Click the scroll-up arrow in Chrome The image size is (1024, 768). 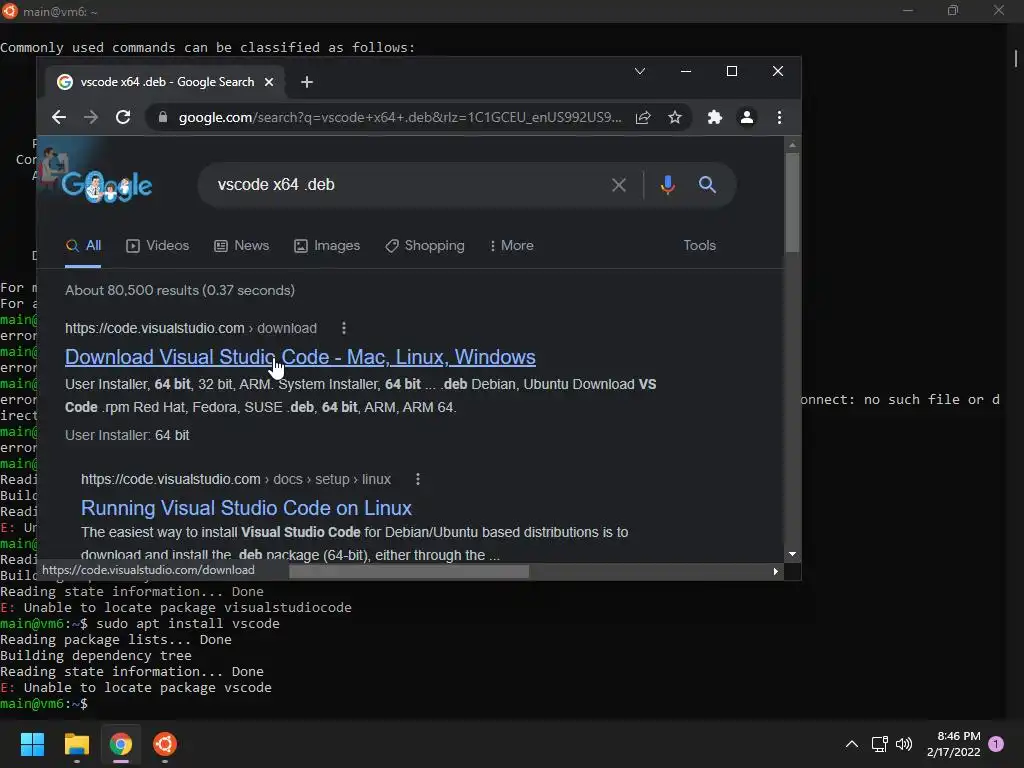point(792,145)
